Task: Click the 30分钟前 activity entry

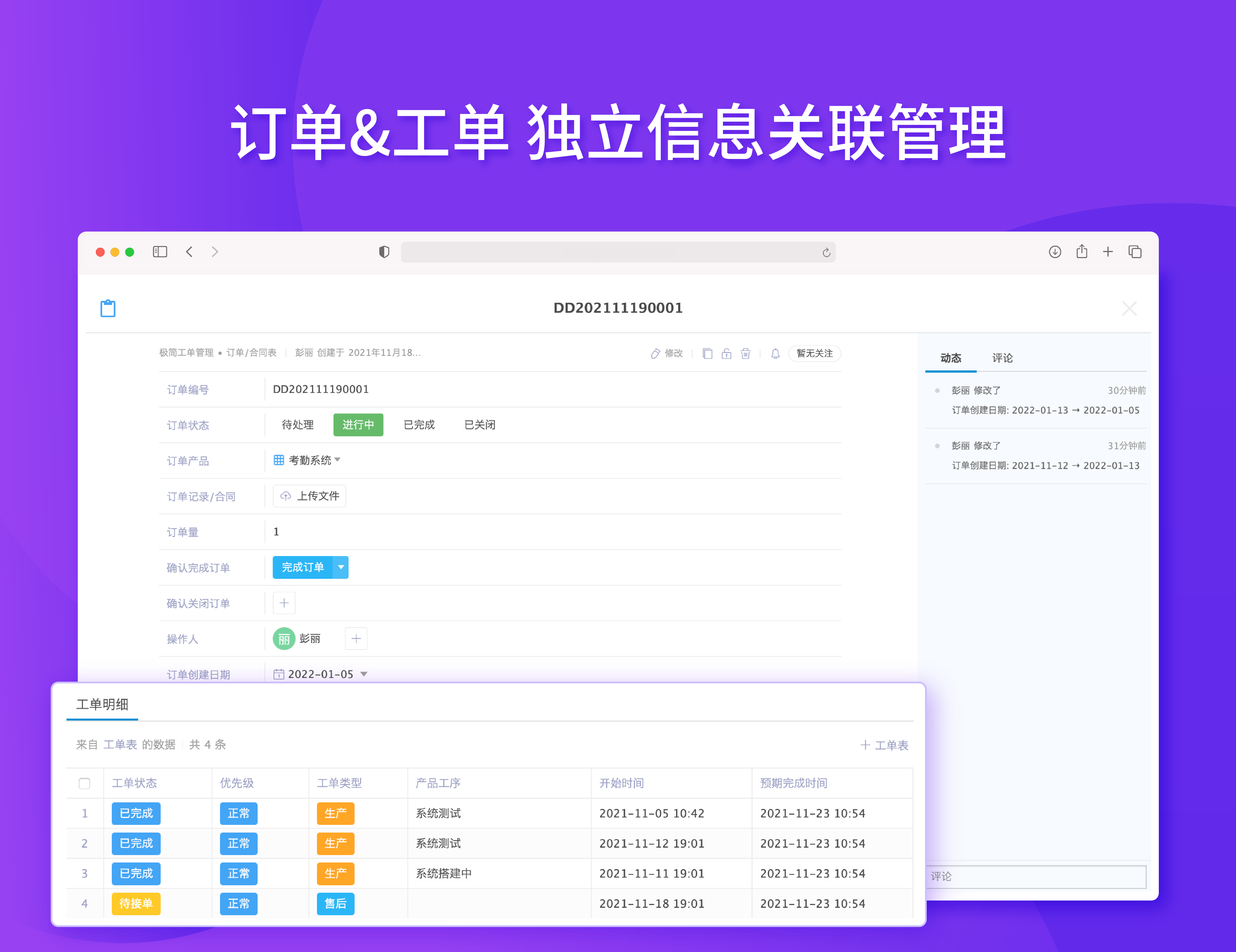Action: click(1036, 400)
